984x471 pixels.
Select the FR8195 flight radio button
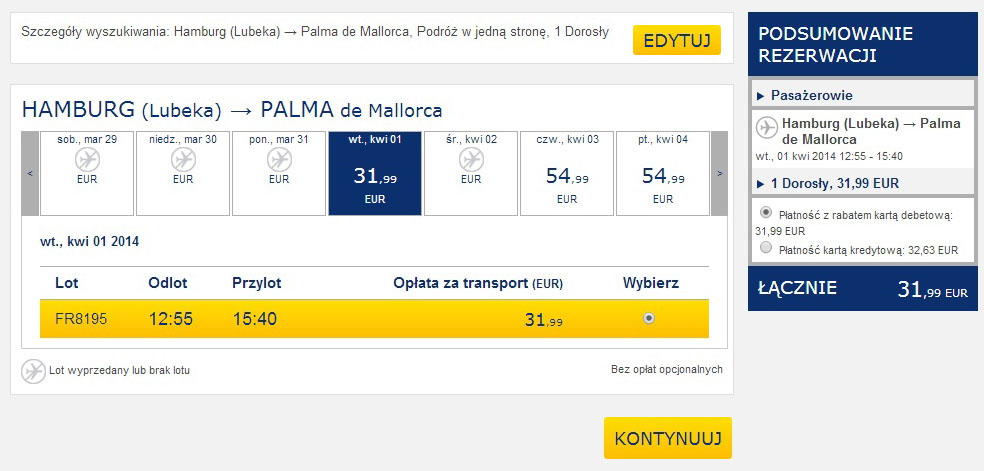pyautogui.click(x=649, y=318)
